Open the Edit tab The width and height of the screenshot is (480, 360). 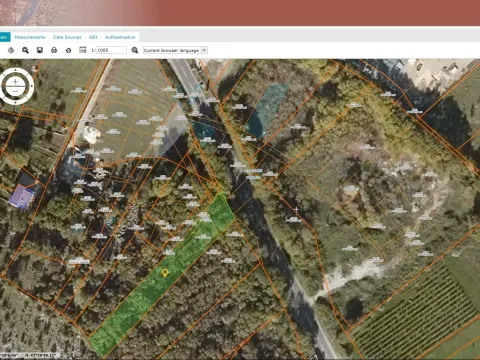tap(93, 37)
